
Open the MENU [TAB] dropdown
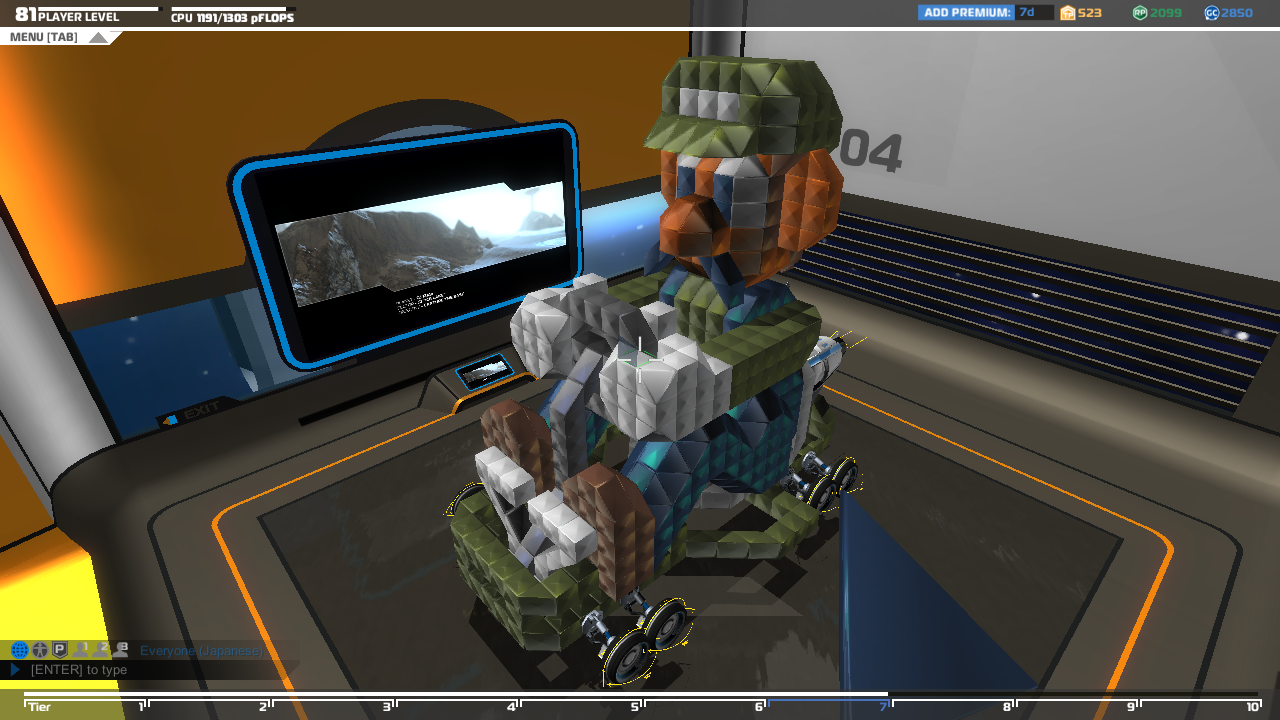coord(58,37)
